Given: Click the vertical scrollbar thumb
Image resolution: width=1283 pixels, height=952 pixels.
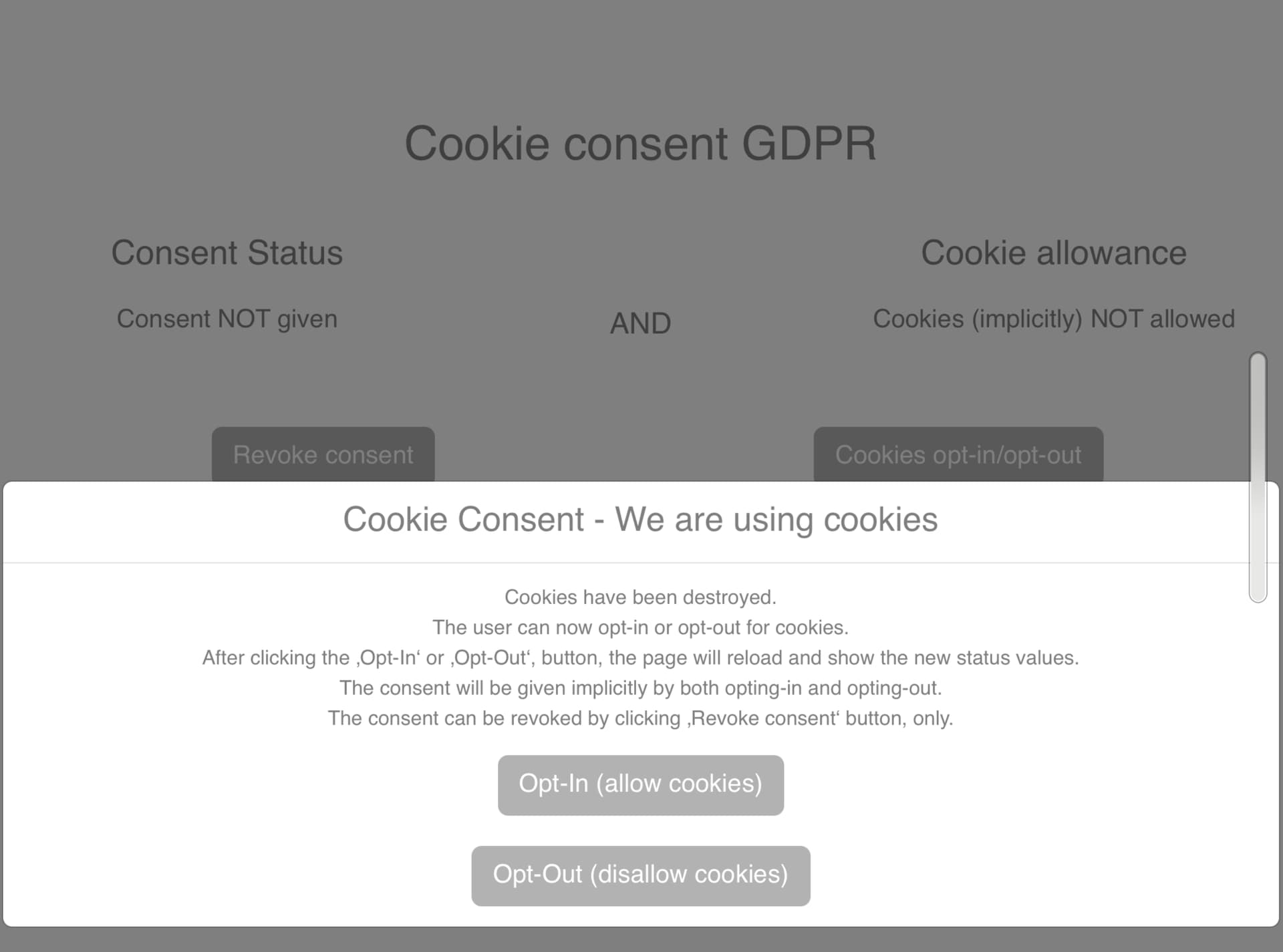Looking at the screenshot, I should 1258,477.
